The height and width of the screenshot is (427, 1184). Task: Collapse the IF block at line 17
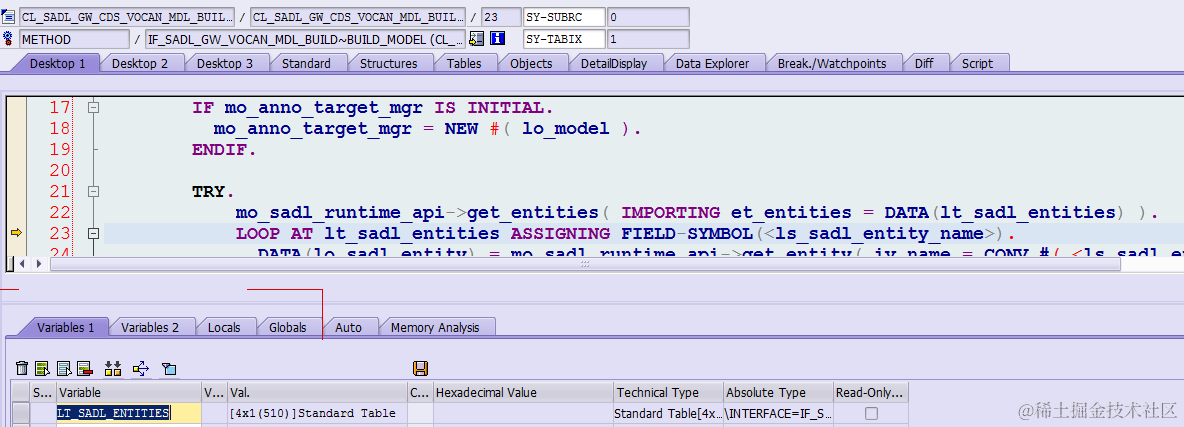tap(94, 107)
